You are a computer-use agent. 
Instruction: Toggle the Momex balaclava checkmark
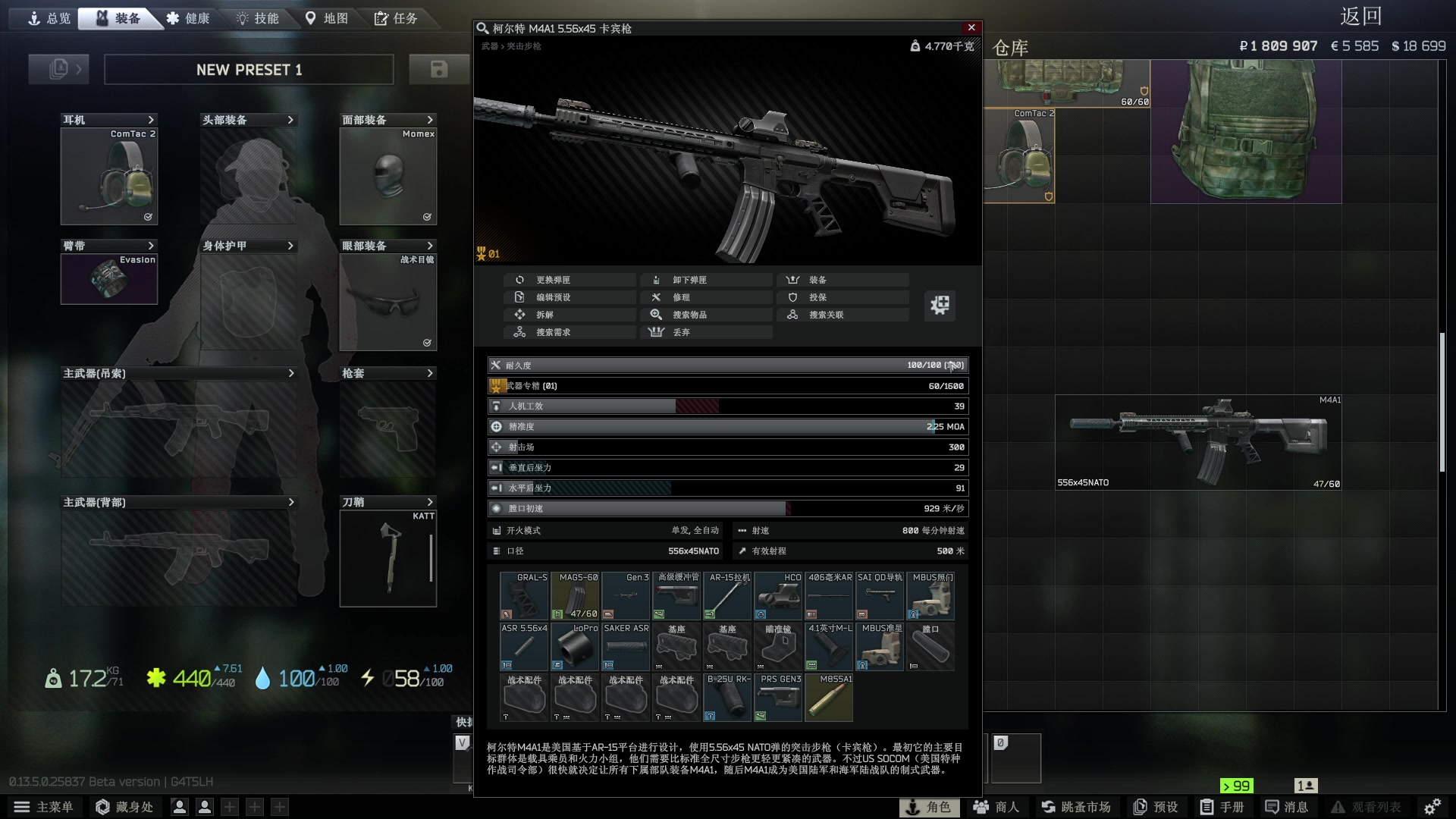point(427,217)
